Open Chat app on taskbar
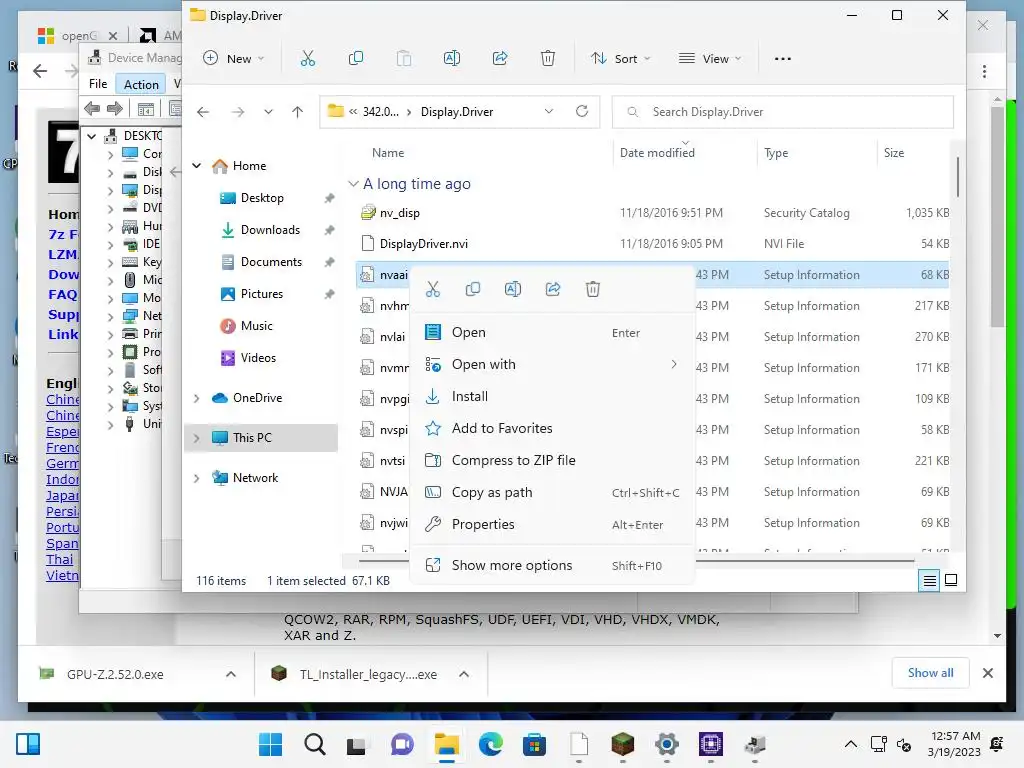 tap(402, 744)
